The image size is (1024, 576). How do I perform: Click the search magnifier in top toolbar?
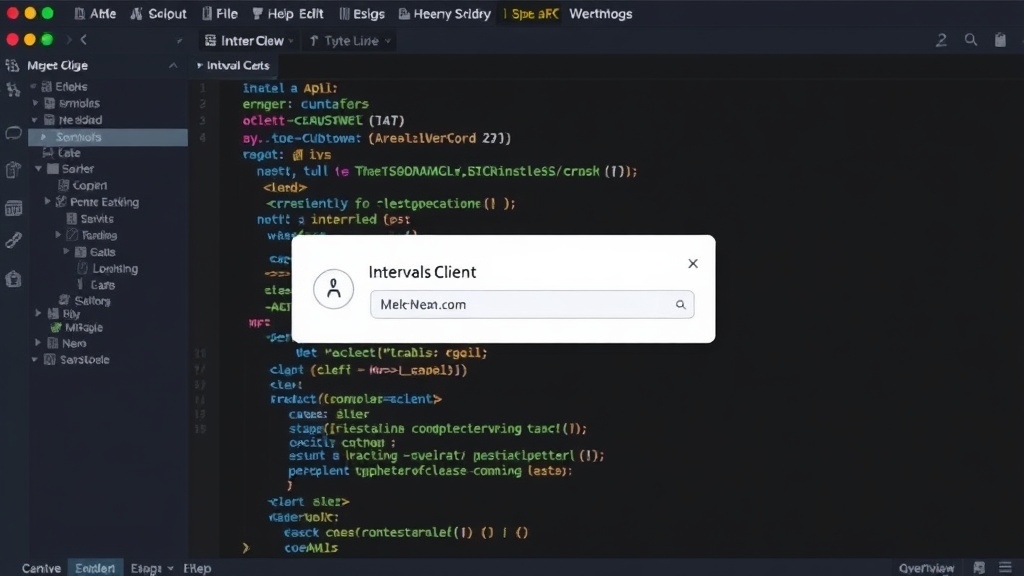click(971, 40)
